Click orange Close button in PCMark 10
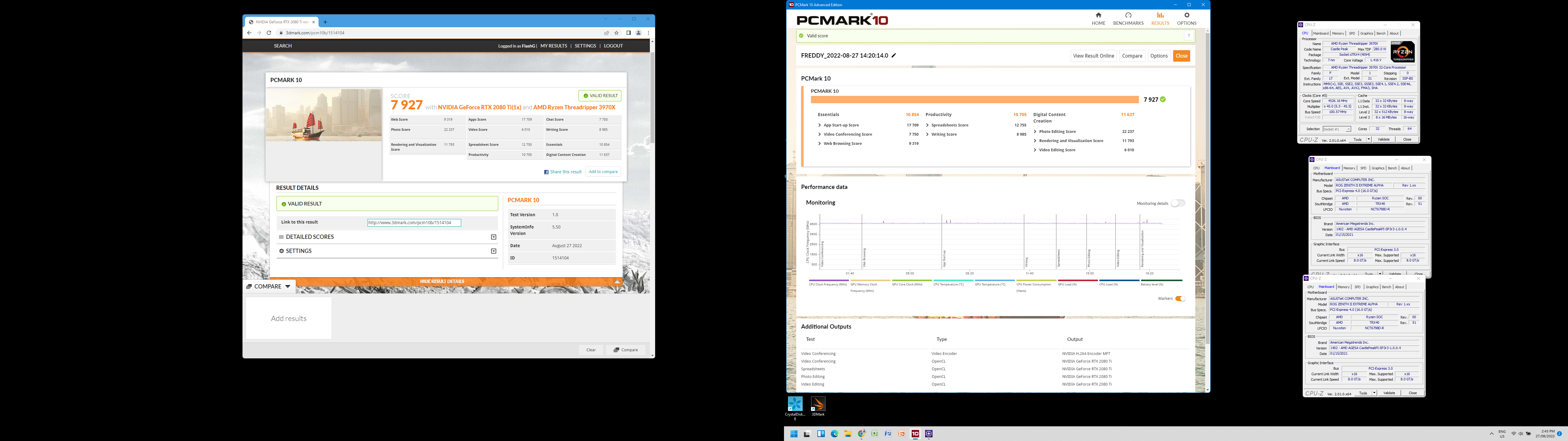This screenshot has width=1568, height=441. pos(1182,56)
